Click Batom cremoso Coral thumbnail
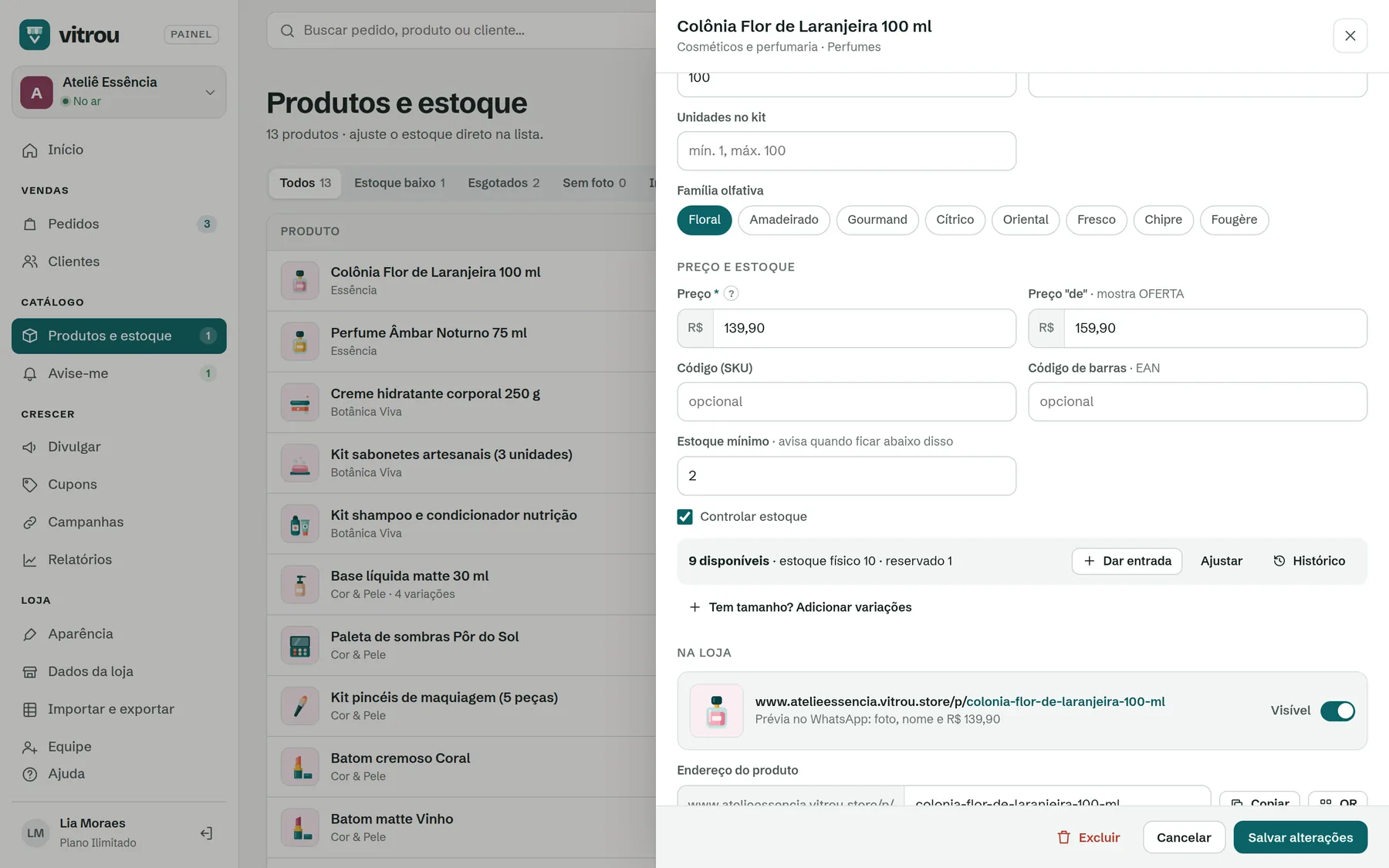 [300, 767]
